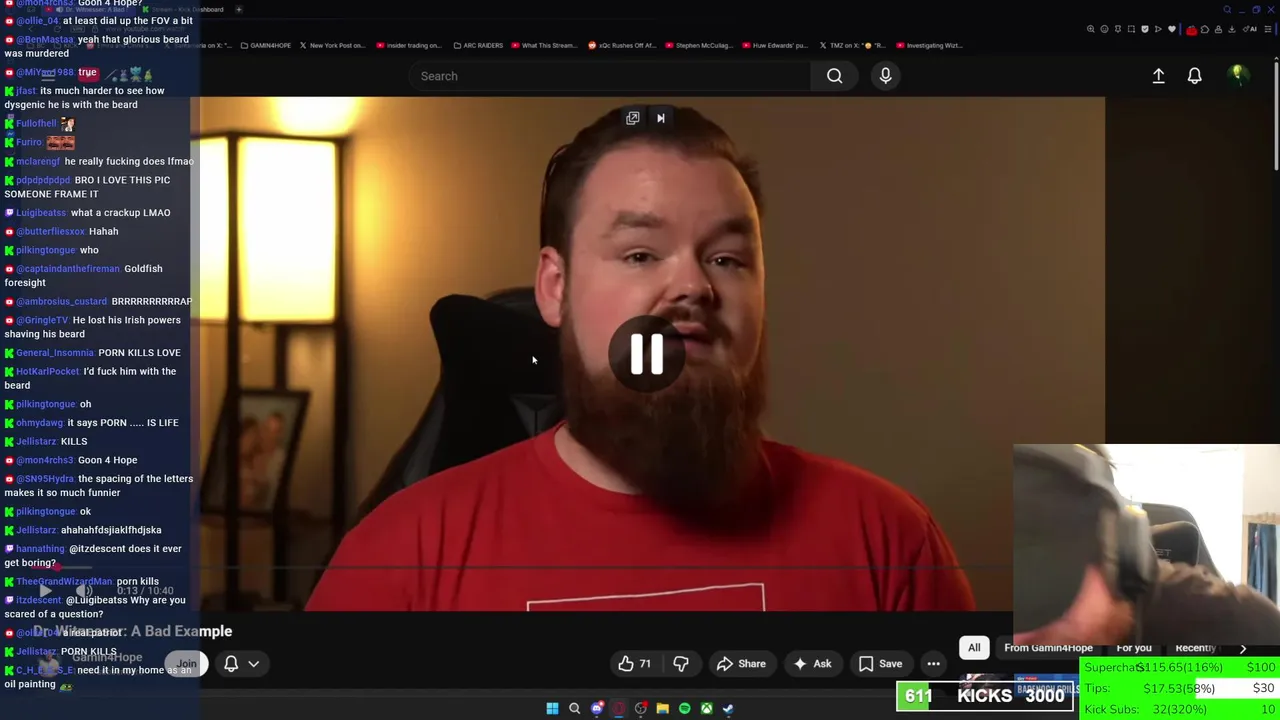Open File Explorer from taskbar
The width and height of the screenshot is (1280, 720).
point(662,708)
